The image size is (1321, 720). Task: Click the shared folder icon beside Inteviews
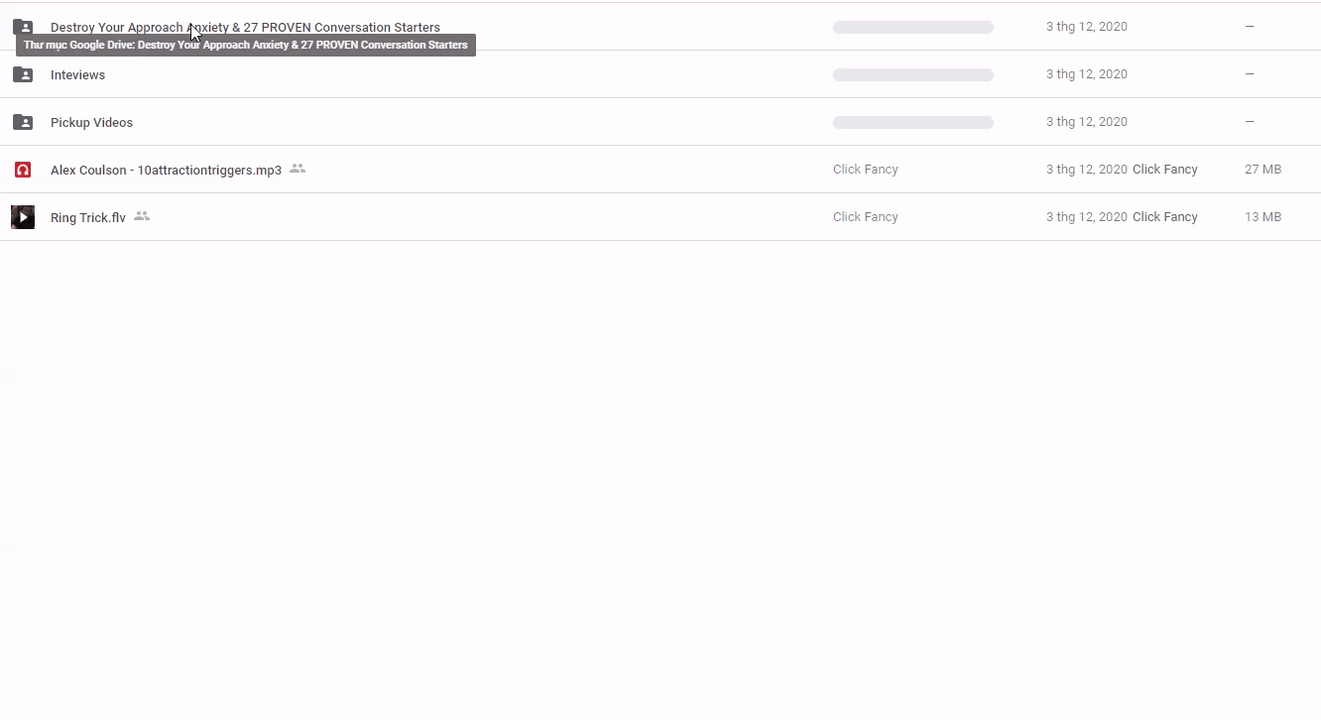click(x=23, y=74)
